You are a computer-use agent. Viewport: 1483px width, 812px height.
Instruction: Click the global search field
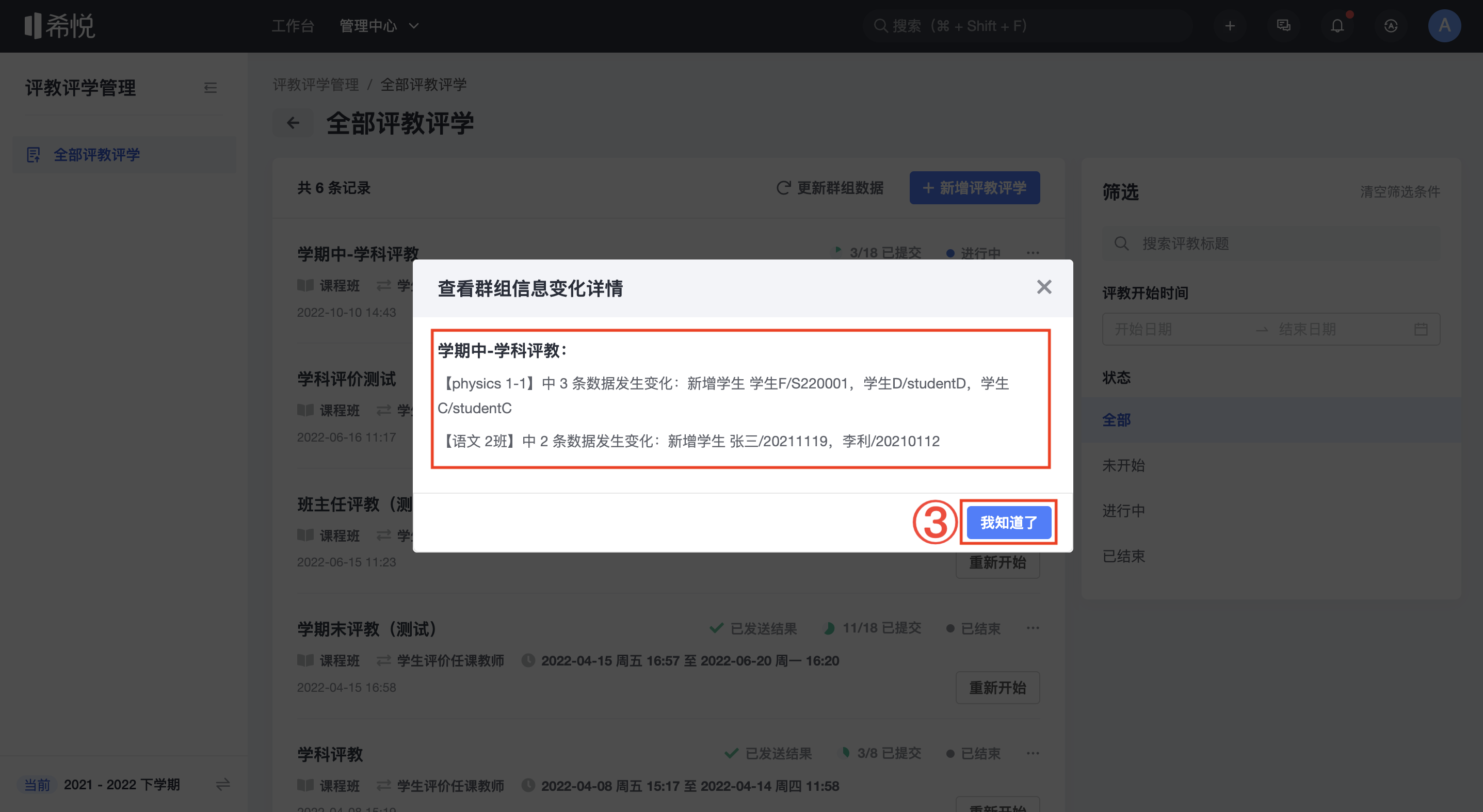pyautogui.click(x=1026, y=26)
